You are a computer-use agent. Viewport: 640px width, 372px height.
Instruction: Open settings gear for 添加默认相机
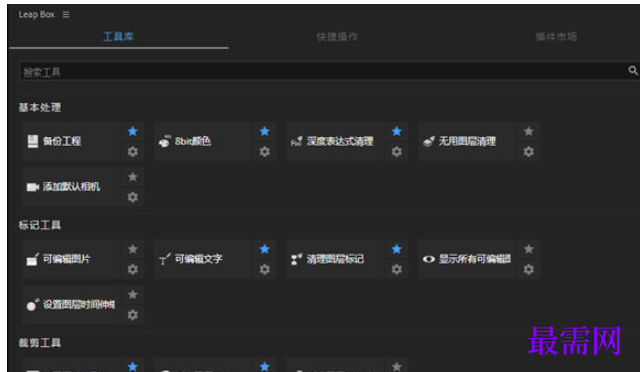pos(133,198)
